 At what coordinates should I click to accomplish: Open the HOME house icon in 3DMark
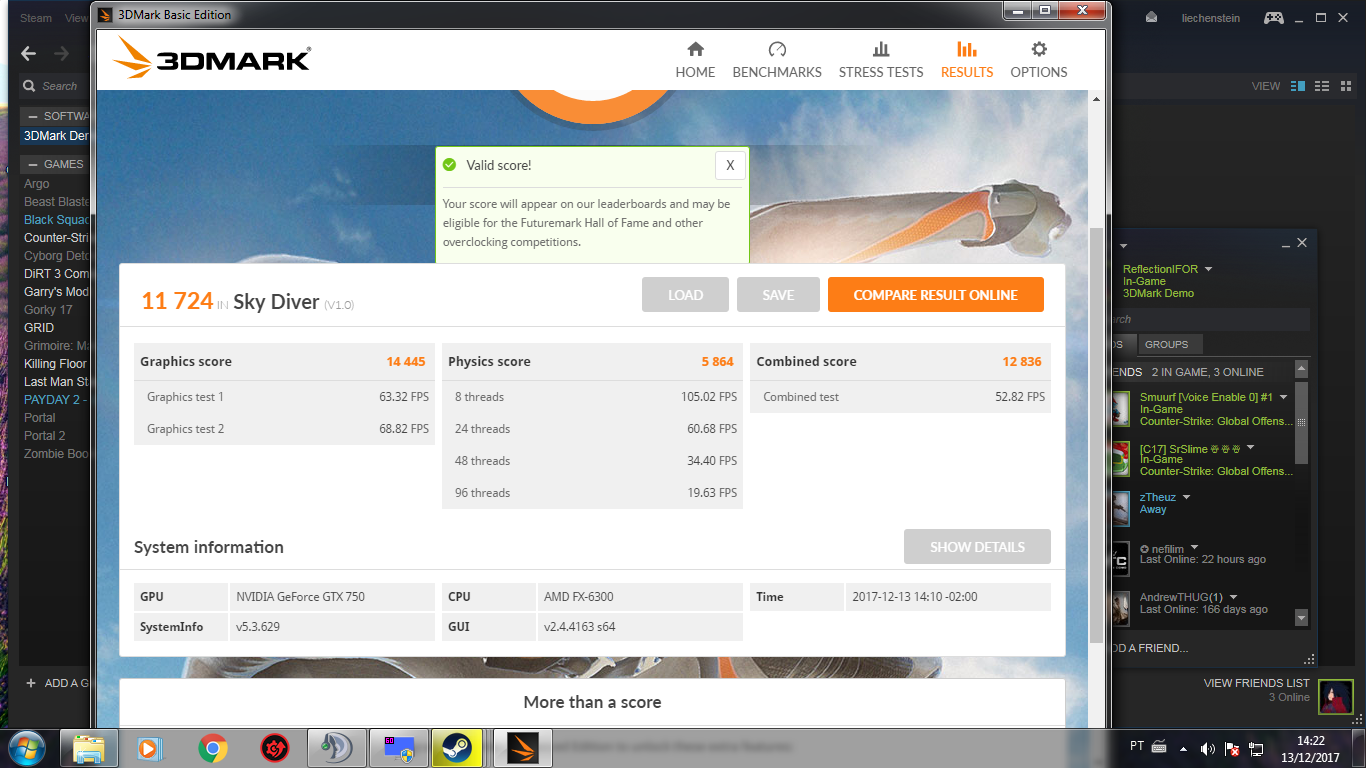(695, 49)
